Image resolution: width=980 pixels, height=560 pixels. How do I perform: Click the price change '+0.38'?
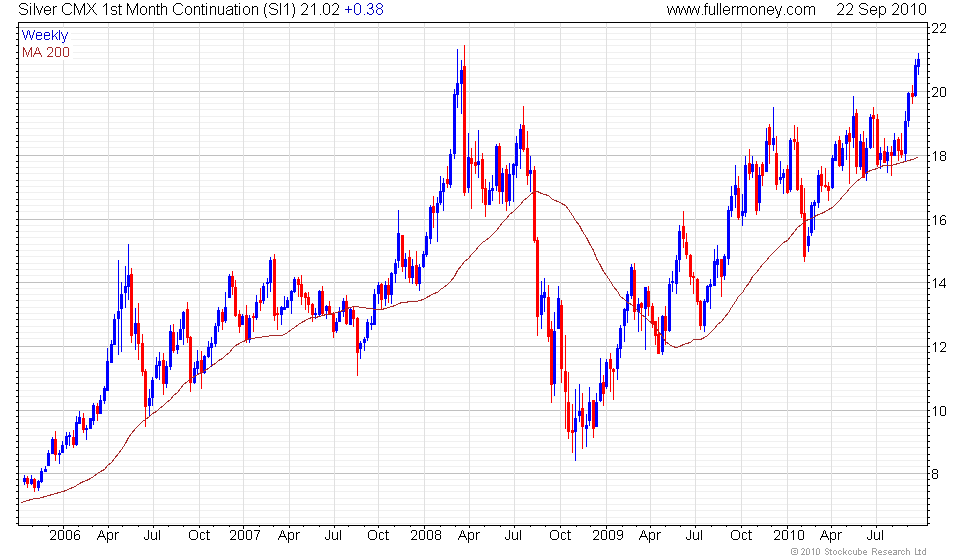tap(364, 10)
